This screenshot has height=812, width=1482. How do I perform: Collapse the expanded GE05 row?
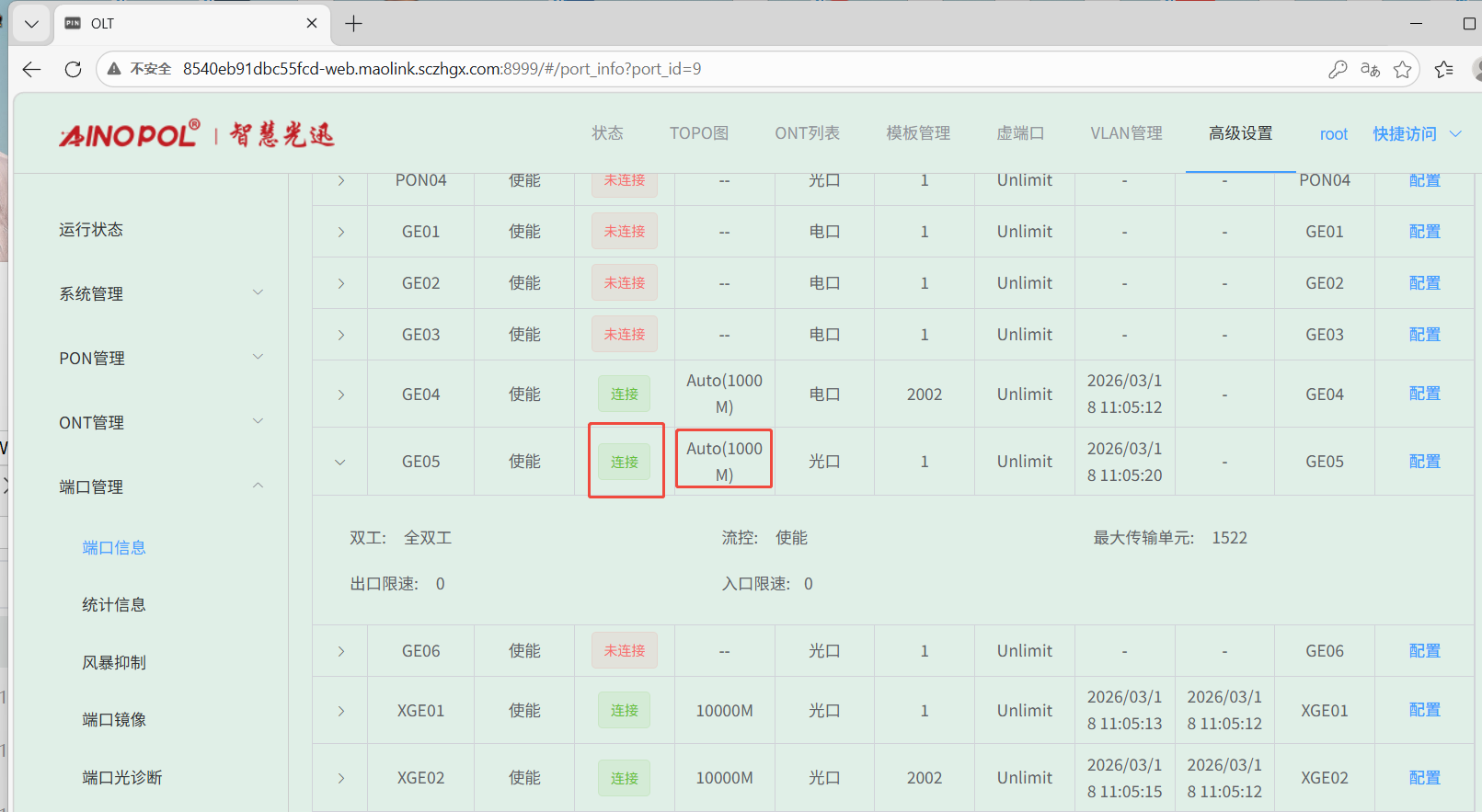340,462
